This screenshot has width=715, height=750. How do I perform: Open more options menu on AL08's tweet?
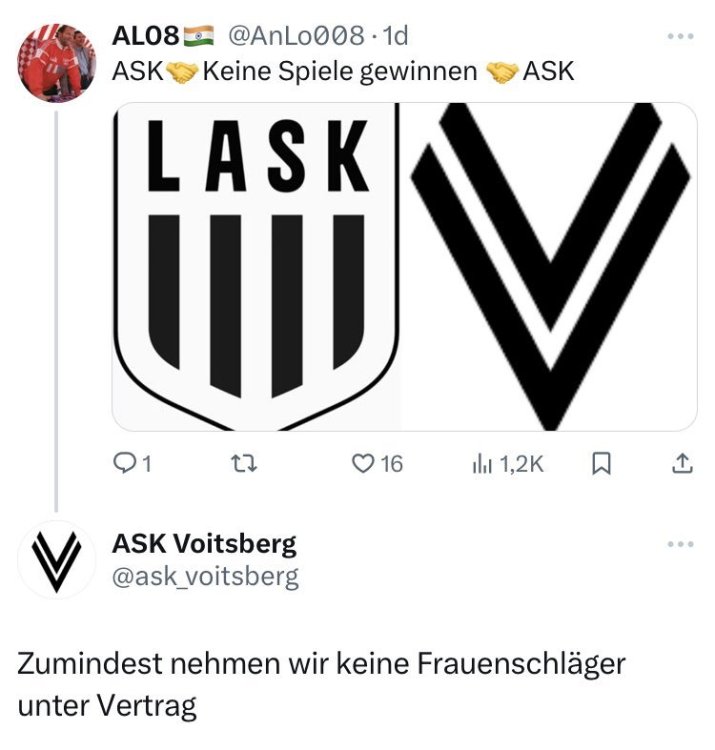click(681, 36)
